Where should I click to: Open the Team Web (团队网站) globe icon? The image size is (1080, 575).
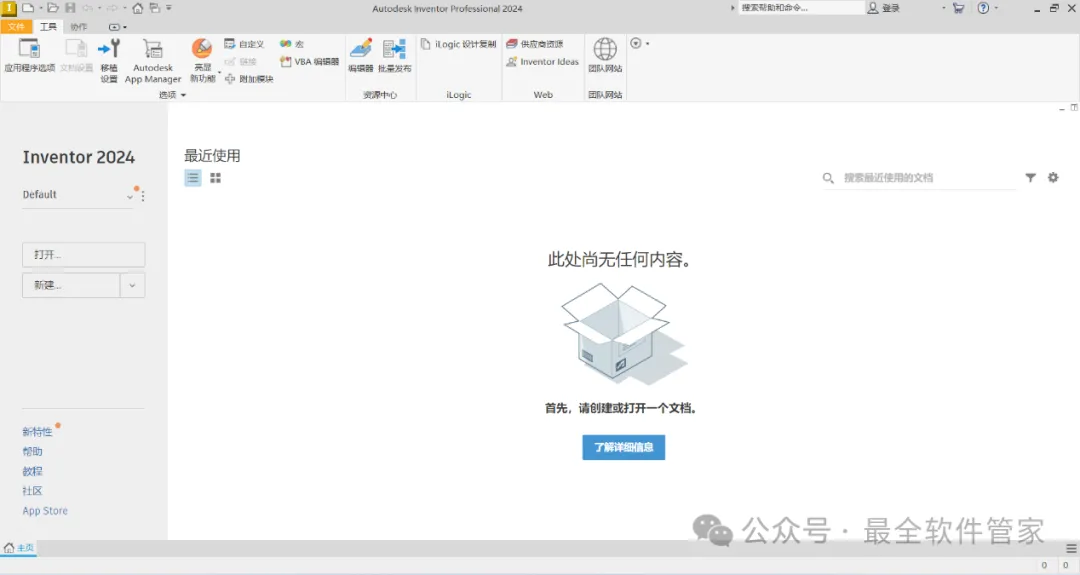pos(605,49)
